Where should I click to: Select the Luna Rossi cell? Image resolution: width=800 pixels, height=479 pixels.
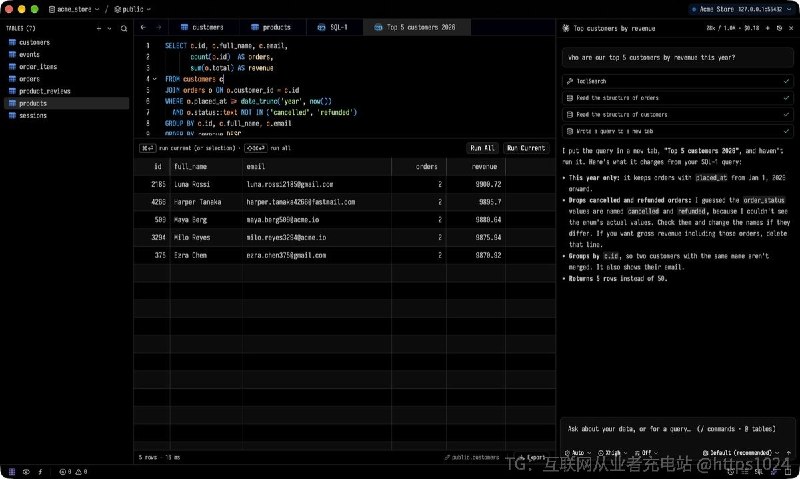coord(206,185)
